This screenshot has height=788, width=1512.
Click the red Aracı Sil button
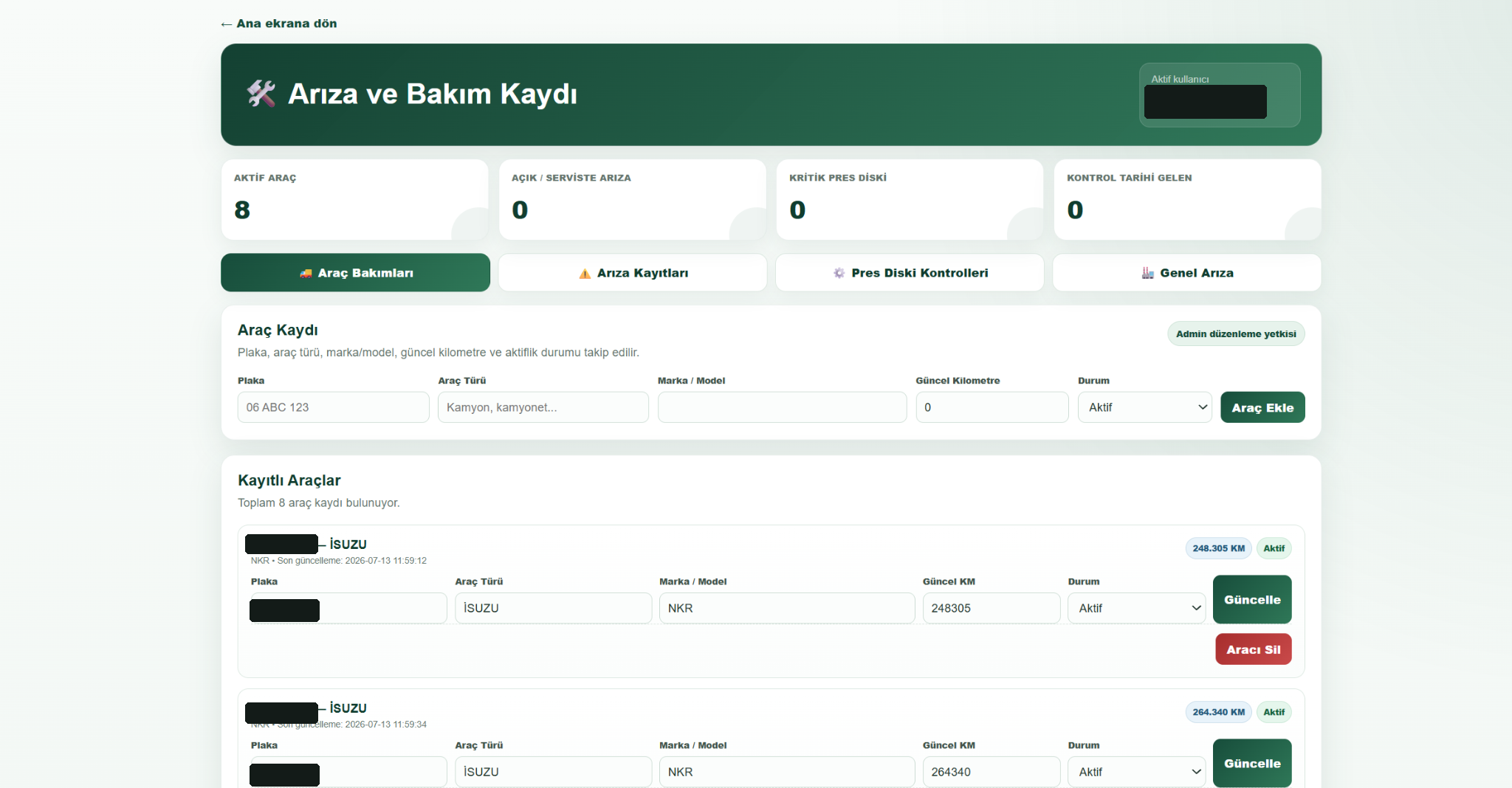[1254, 649]
